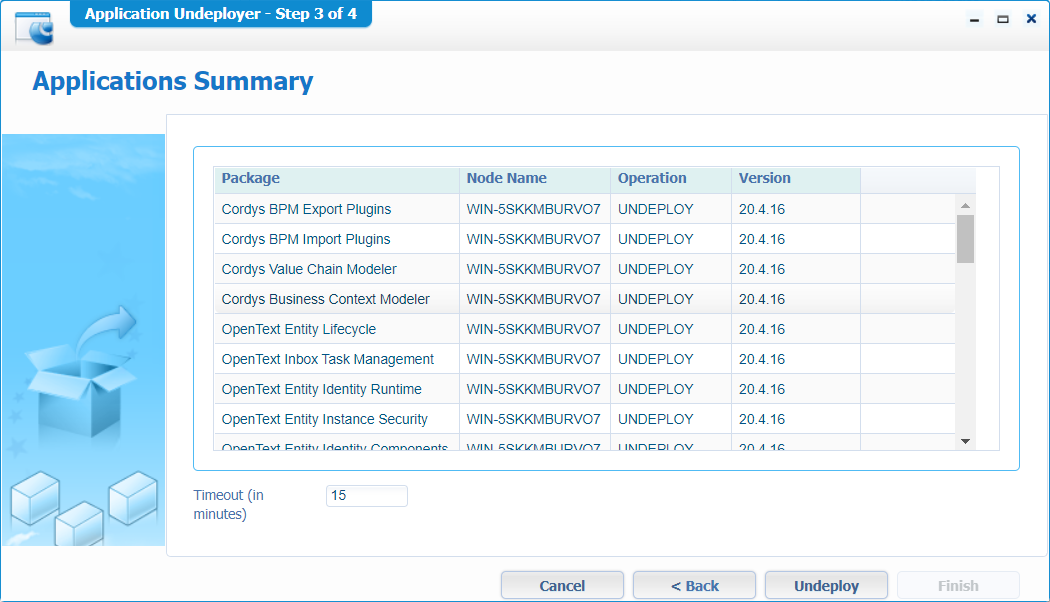Click the table scrollbar up arrow
This screenshot has width=1050, height=602.
tap(965, 206)
